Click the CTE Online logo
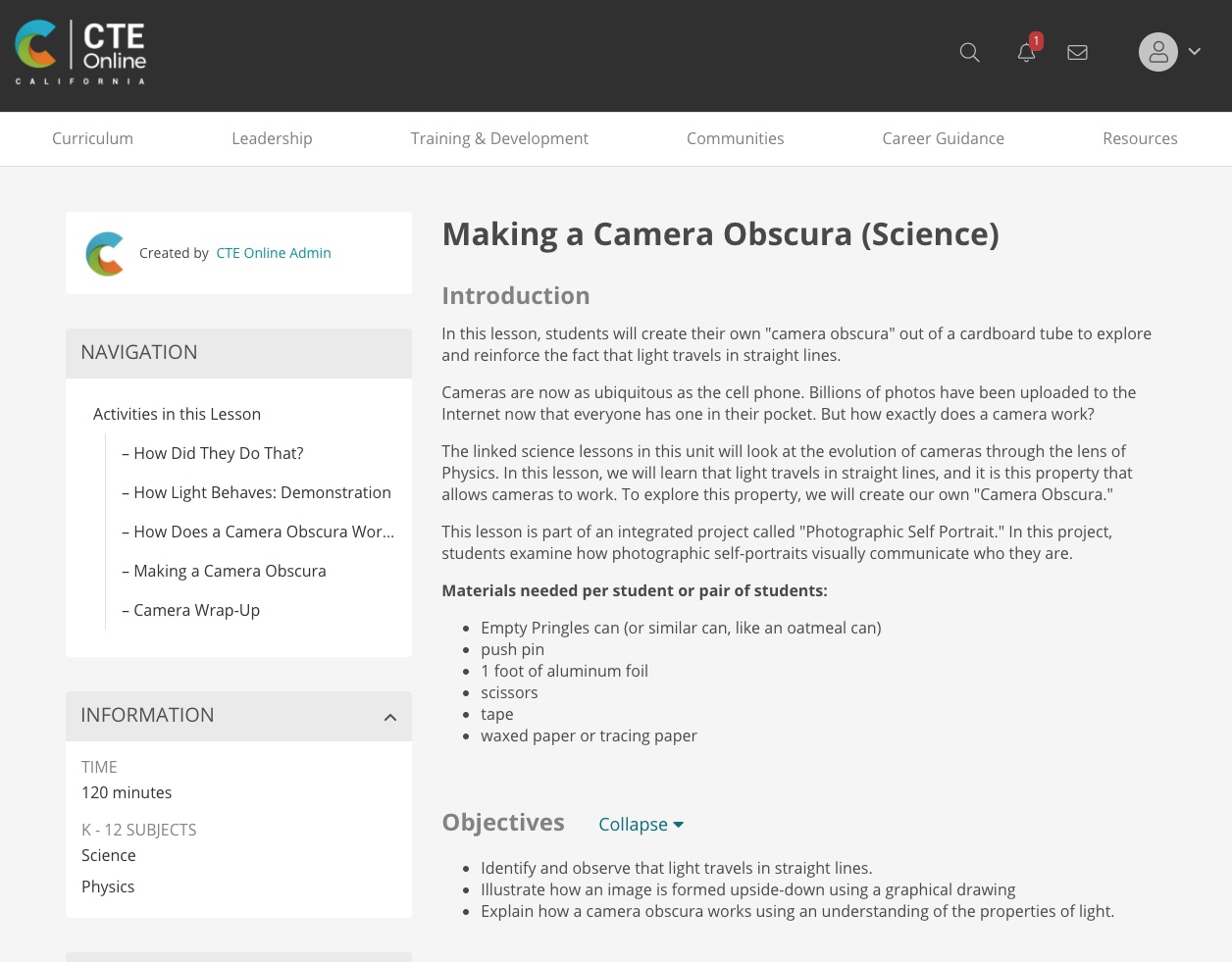Viewport: 1232px width, 962px height. click(80, 50)
